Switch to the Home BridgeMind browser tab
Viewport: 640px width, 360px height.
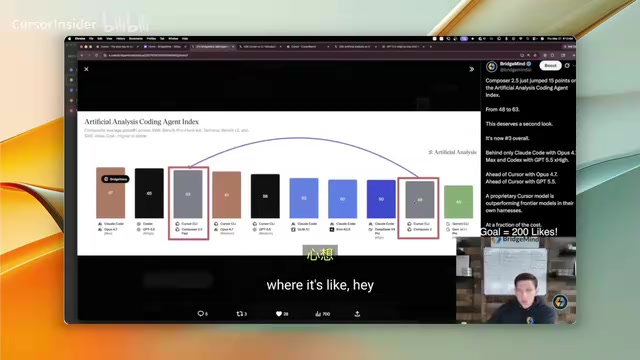tap(164, 47)
